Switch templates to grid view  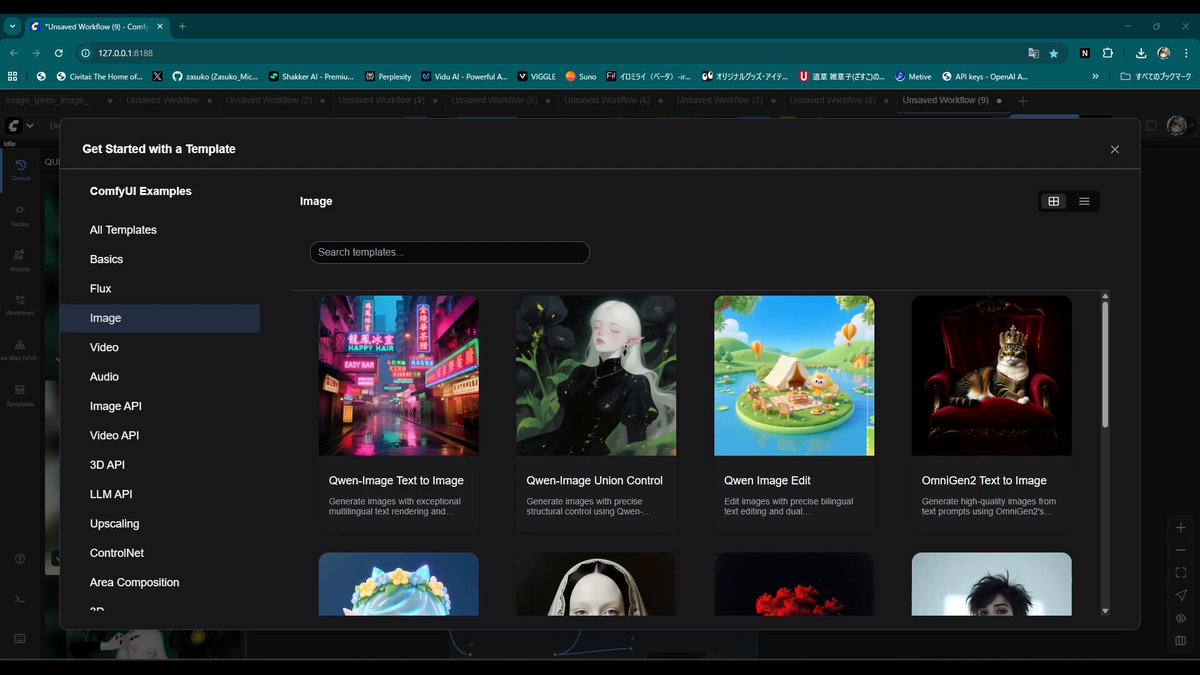pyautogui.click(x=1054, y=201)
